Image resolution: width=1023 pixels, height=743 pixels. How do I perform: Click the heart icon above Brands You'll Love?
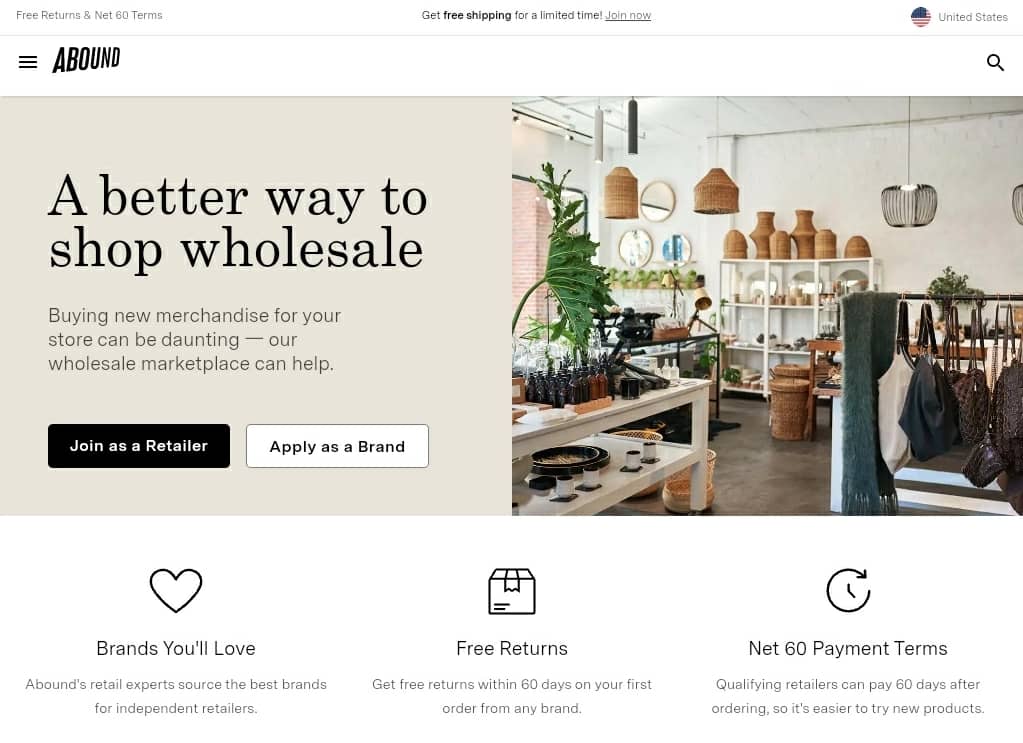point(176,590)
